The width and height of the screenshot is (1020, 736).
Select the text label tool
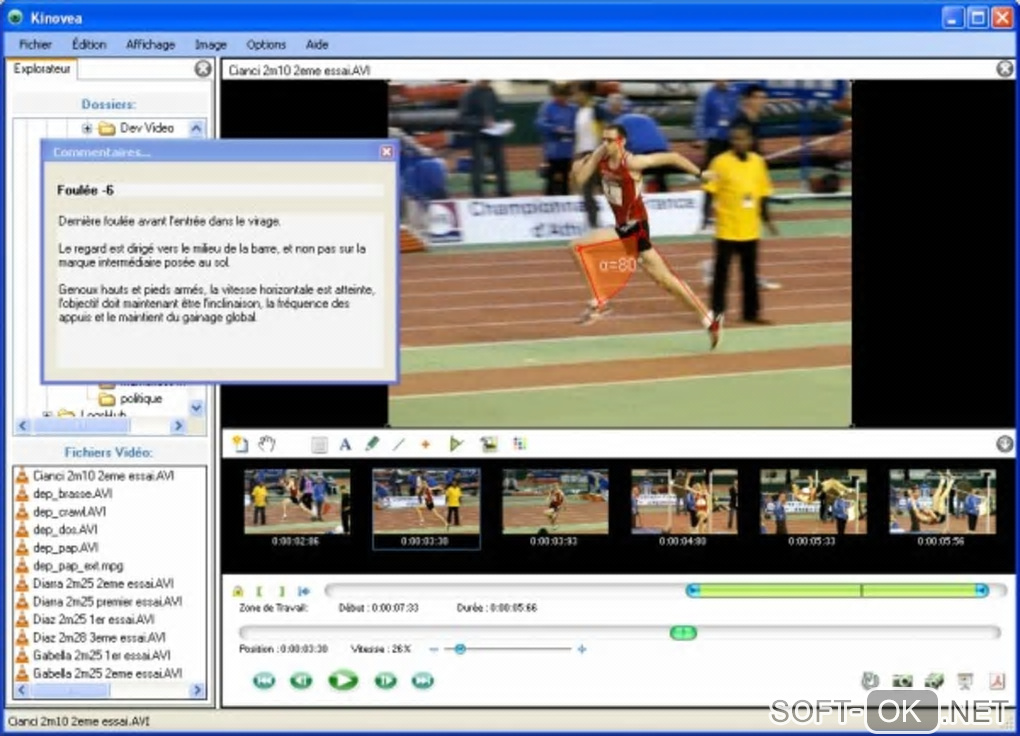point(345,444)
